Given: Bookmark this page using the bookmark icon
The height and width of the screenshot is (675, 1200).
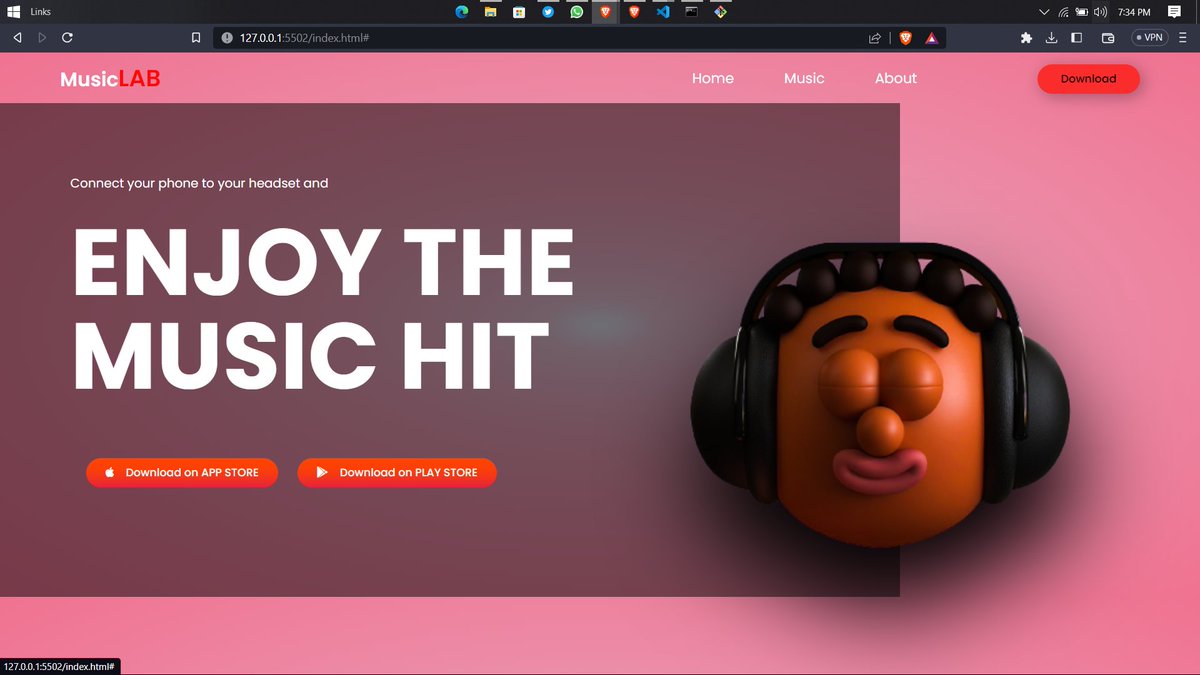Looking at the screenshot, I should 196,37.
